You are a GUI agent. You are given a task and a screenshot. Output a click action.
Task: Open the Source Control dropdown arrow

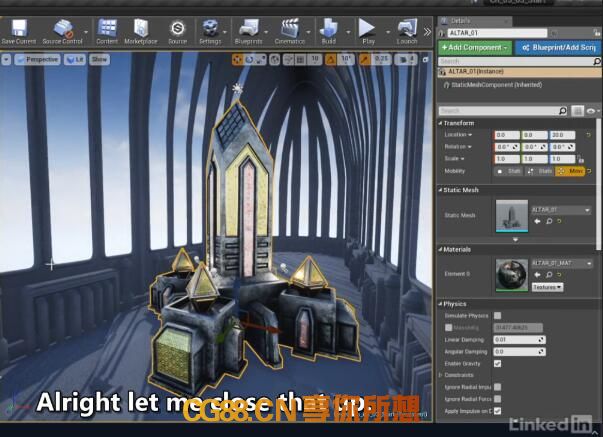(x=86, y=32)
